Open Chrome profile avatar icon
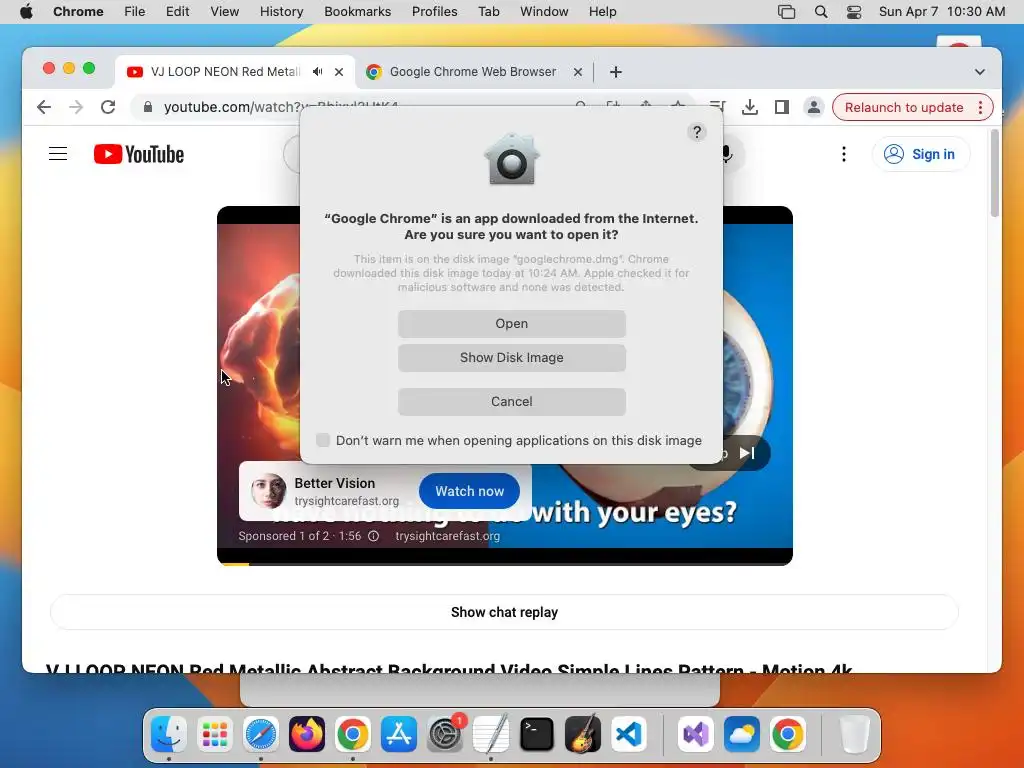 pos(814,107)
